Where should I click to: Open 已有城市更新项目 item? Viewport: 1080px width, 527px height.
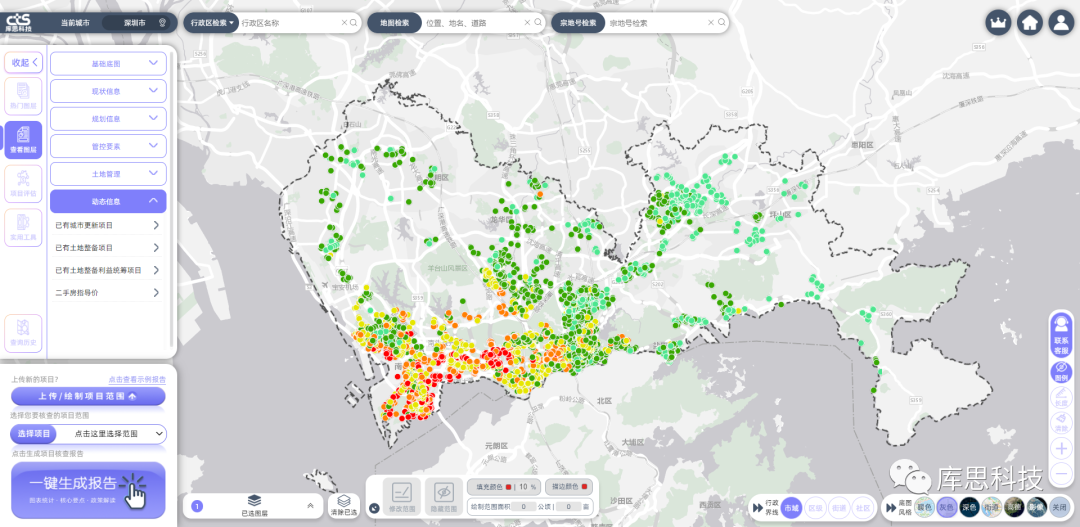(x=108, y=225)
